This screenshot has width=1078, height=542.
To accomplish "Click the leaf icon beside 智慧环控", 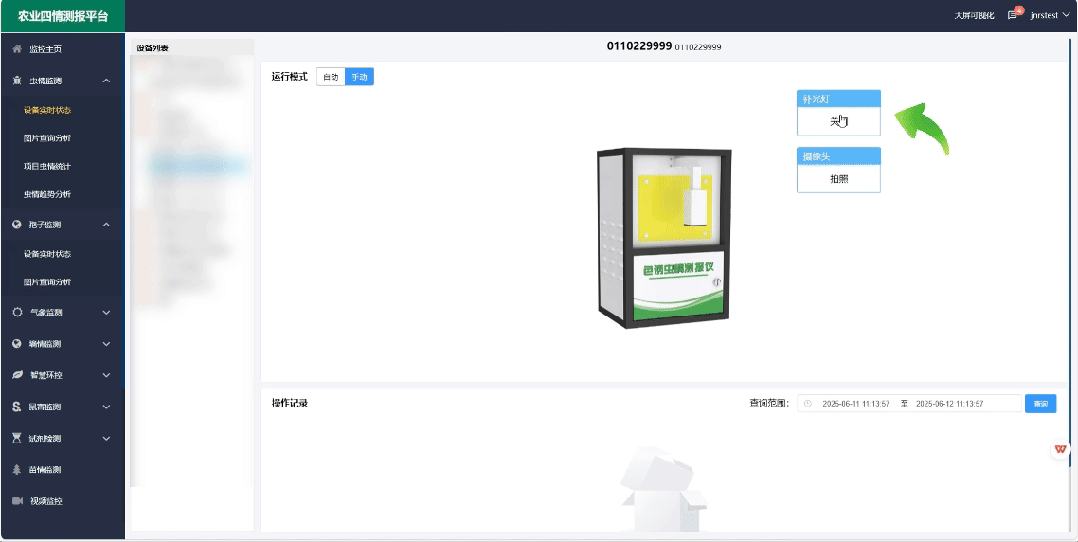I will 17,375.
